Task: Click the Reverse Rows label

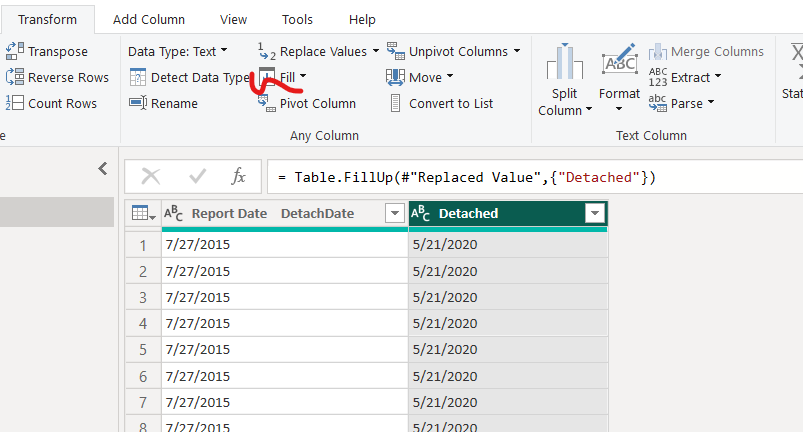Action: tap(68, 77)
